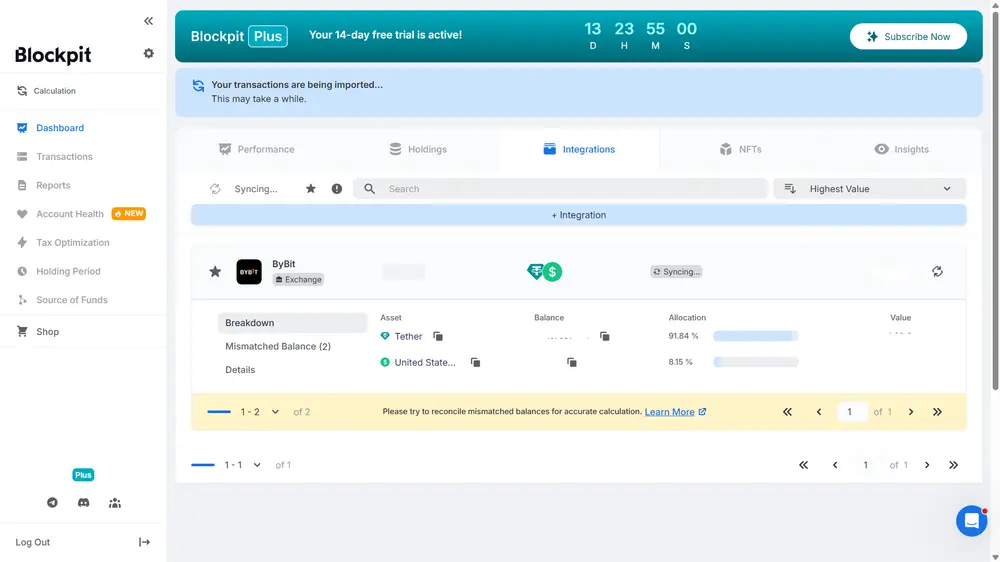Click the log out arrow icon
1000x562 pixels.
(144, 542)
